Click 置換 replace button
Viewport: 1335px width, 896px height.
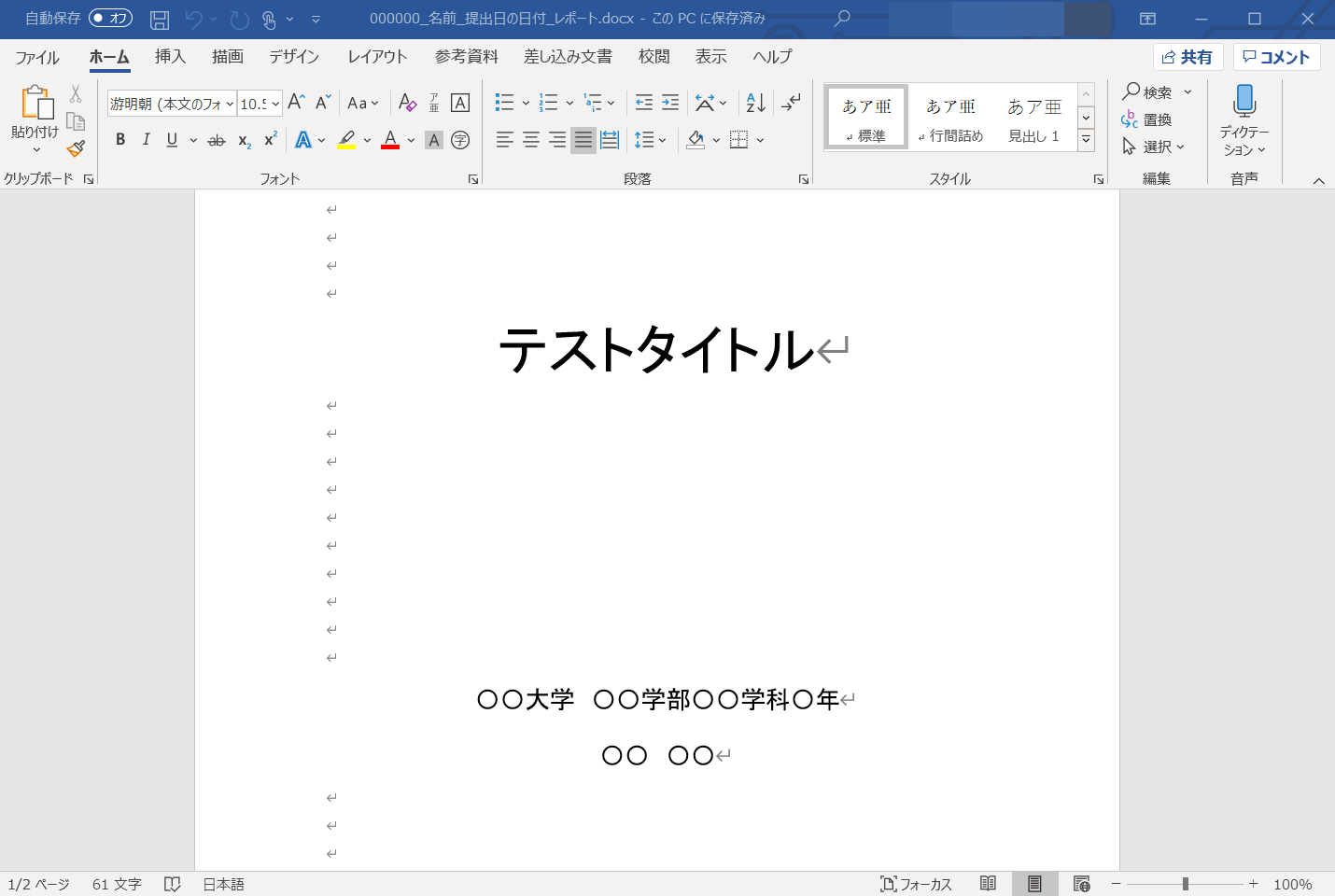(1146, 119)
